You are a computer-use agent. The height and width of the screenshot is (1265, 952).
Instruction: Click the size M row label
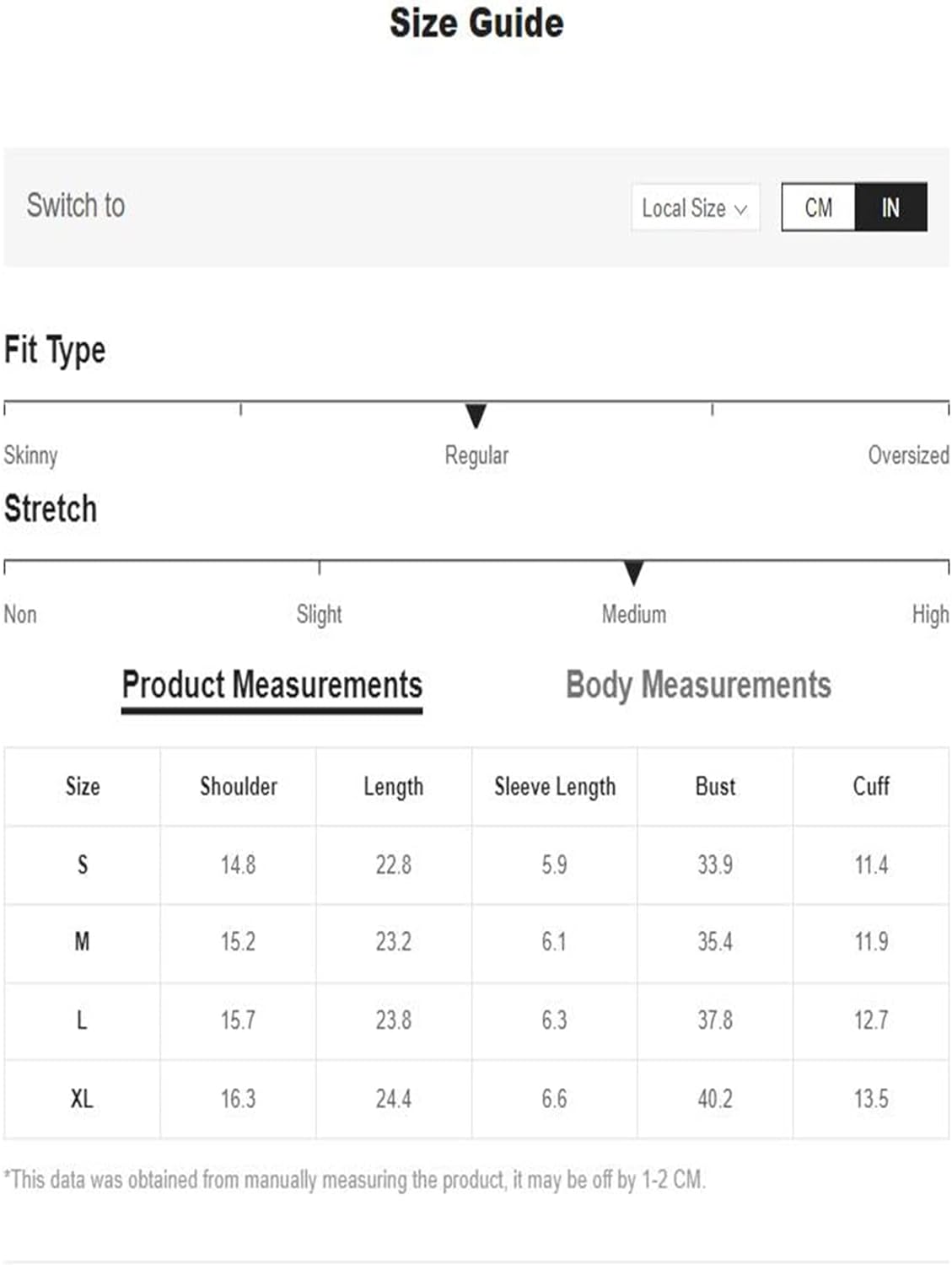click(x=82, y=942)
